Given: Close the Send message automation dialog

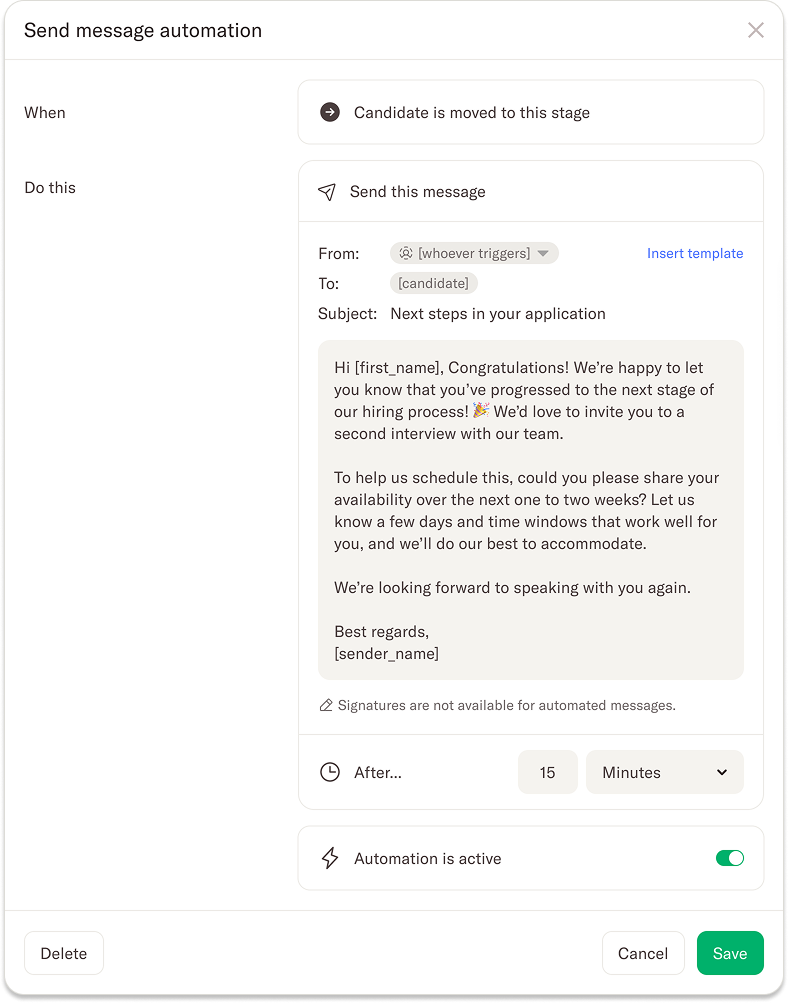Looking at the screenshot, I should [x=755, y=30].
